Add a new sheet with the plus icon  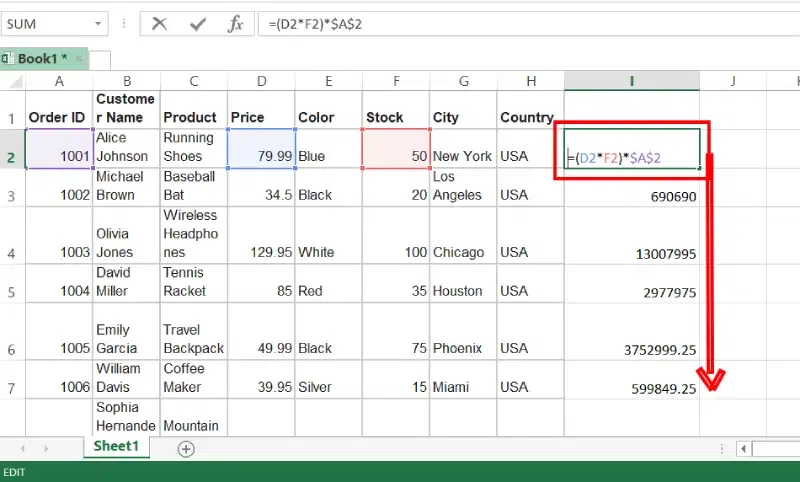coord(186,449)
